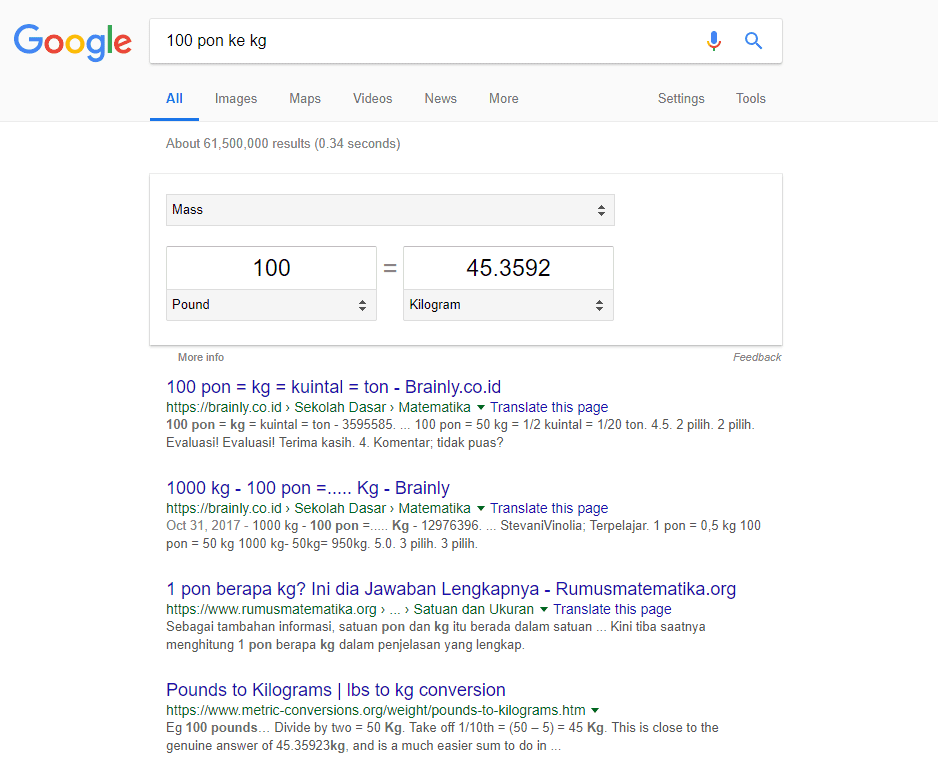Open the '1000 kg - 100 pon =..... Kg - Brainly' result

(308, 488)
